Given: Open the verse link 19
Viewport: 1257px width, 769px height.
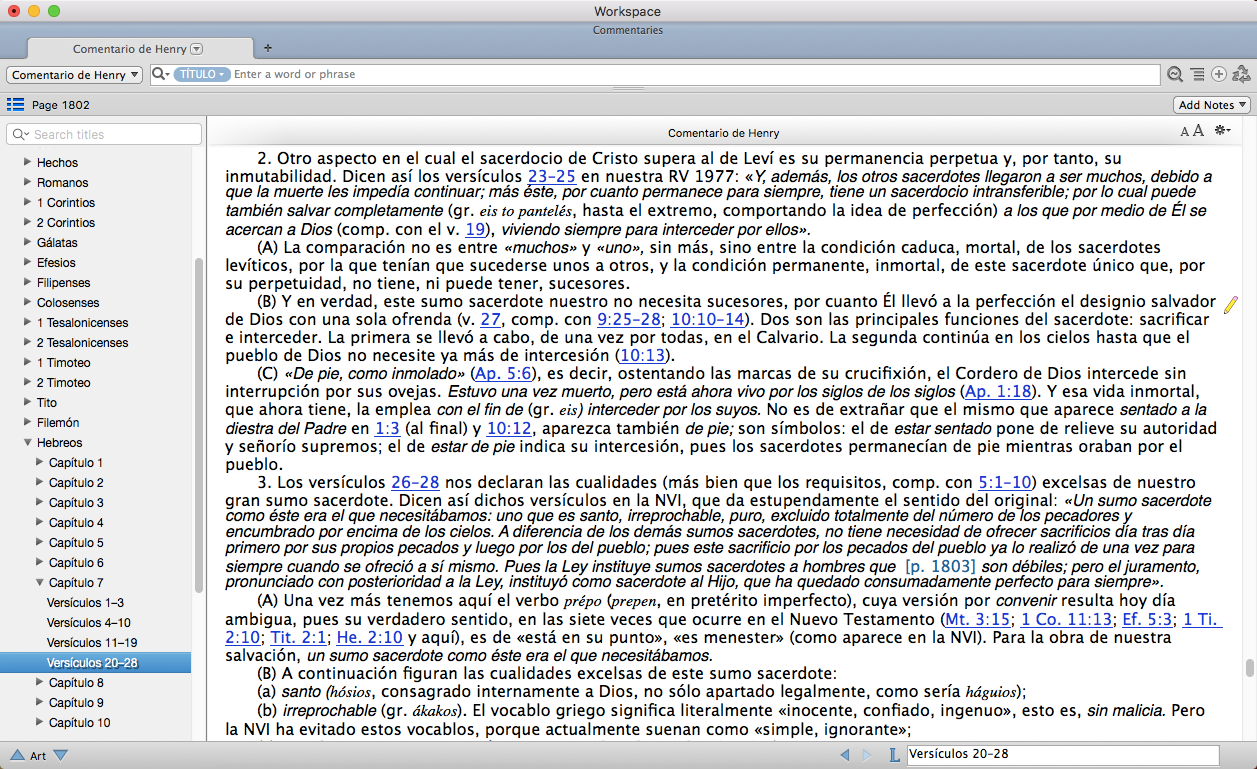Looking at the screenshot, I should 476,228.
